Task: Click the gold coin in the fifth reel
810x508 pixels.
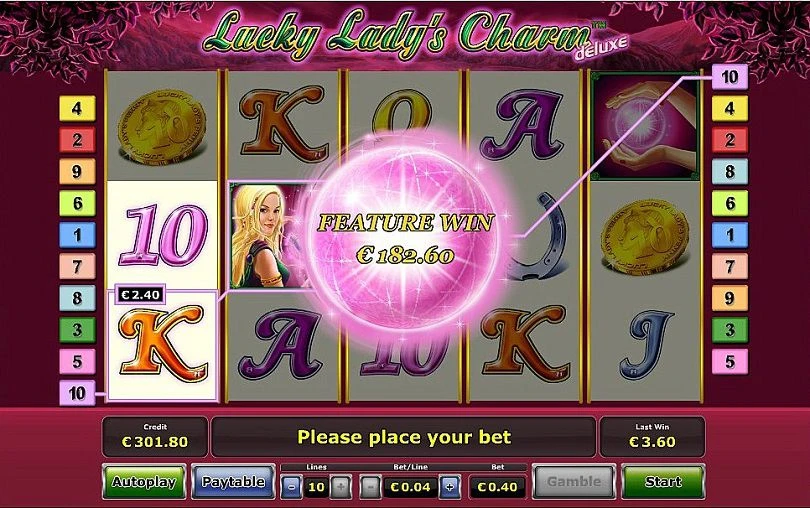Action: point(645,236)
